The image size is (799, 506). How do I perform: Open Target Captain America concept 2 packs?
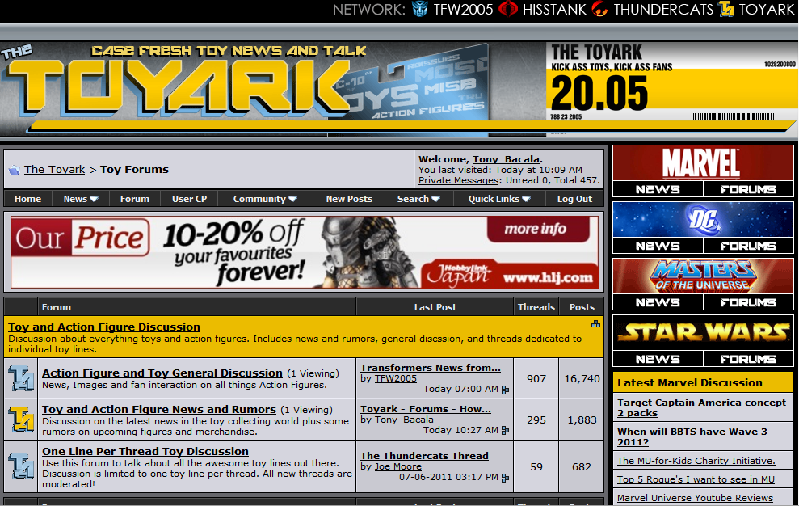[701, 408]
